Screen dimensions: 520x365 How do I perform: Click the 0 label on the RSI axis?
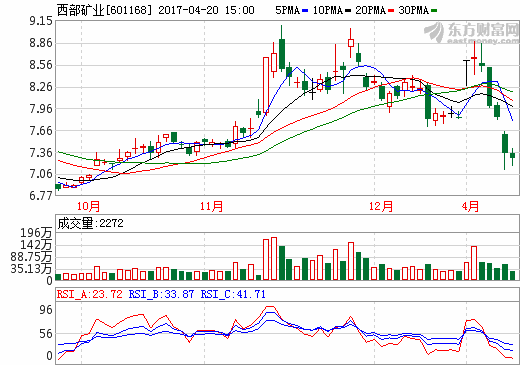pos(49,356)
